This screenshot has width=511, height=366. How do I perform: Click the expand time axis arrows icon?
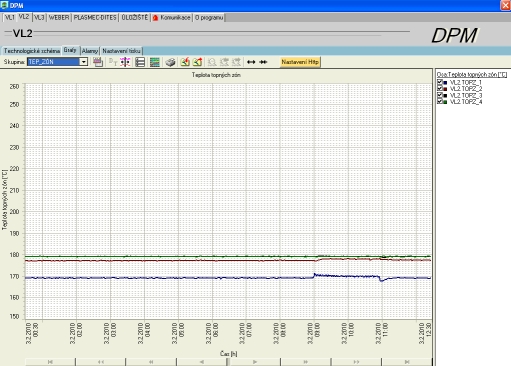251,62
